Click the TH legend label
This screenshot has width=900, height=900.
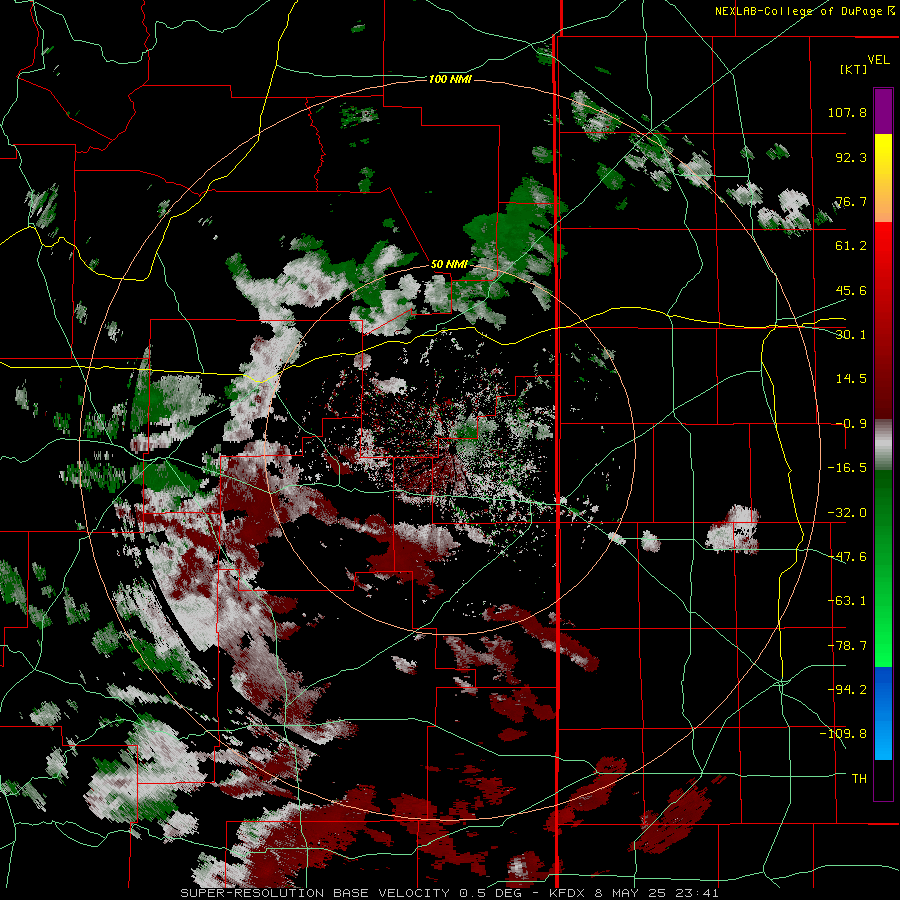tap(859, 778)
